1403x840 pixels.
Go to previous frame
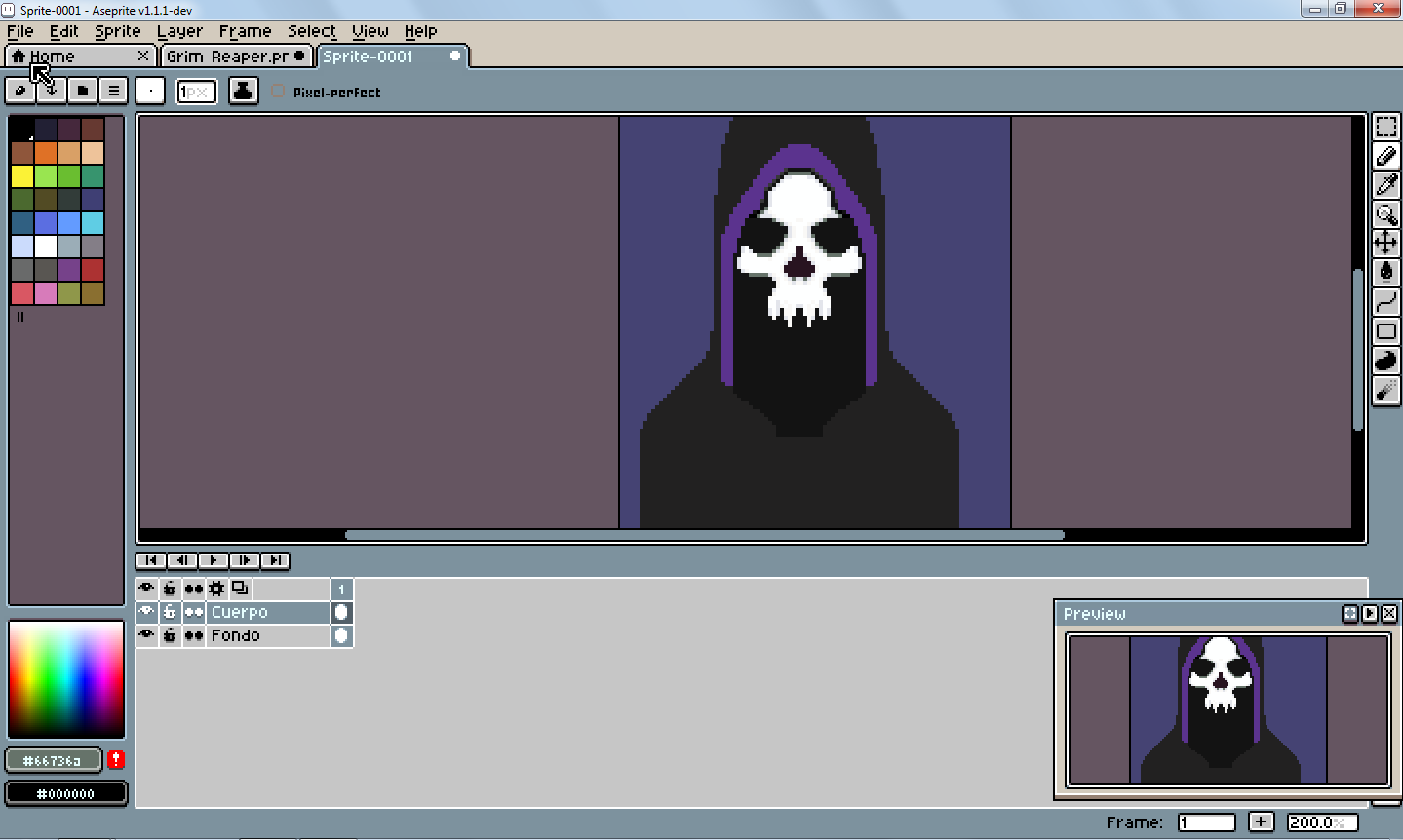tap(181, 560)
